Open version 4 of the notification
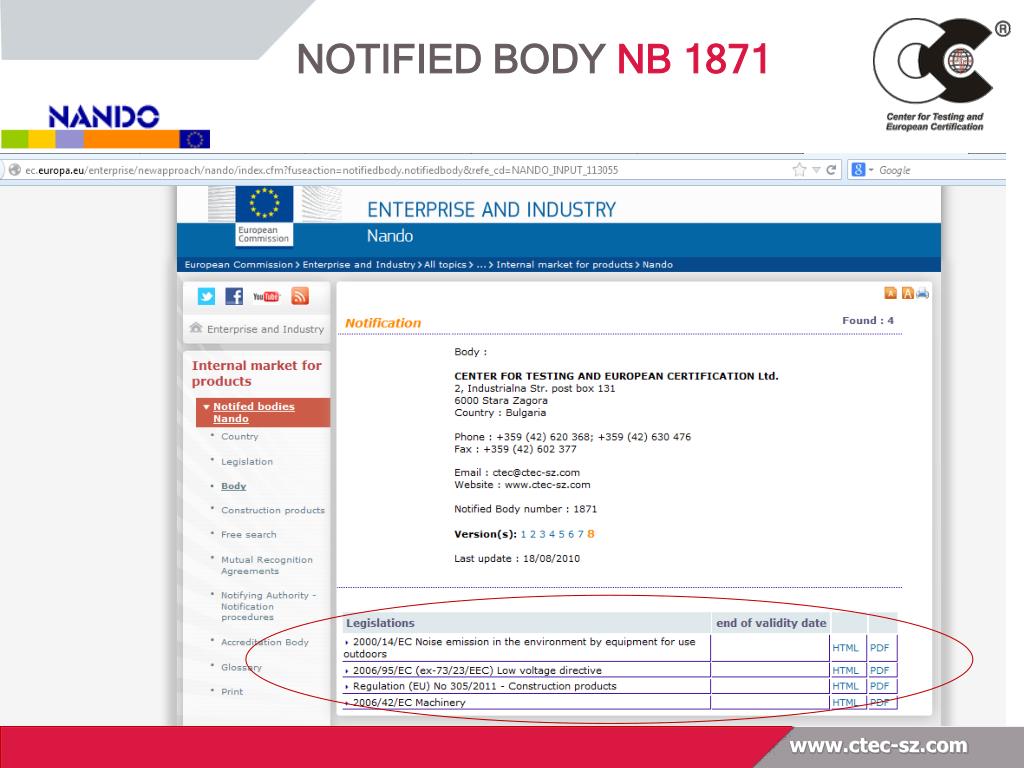This screenshot has height=768, width=1024. pos(552,534)
